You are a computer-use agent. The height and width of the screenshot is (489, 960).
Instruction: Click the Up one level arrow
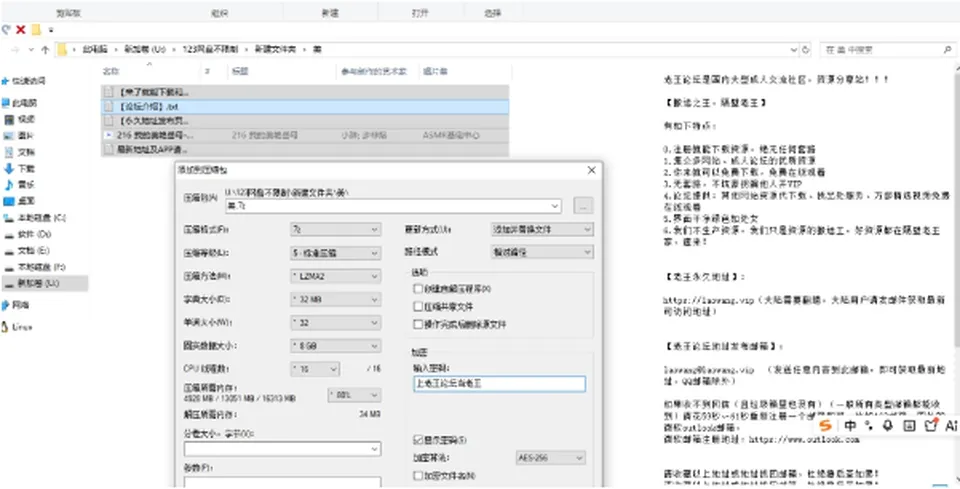point(45,50)
